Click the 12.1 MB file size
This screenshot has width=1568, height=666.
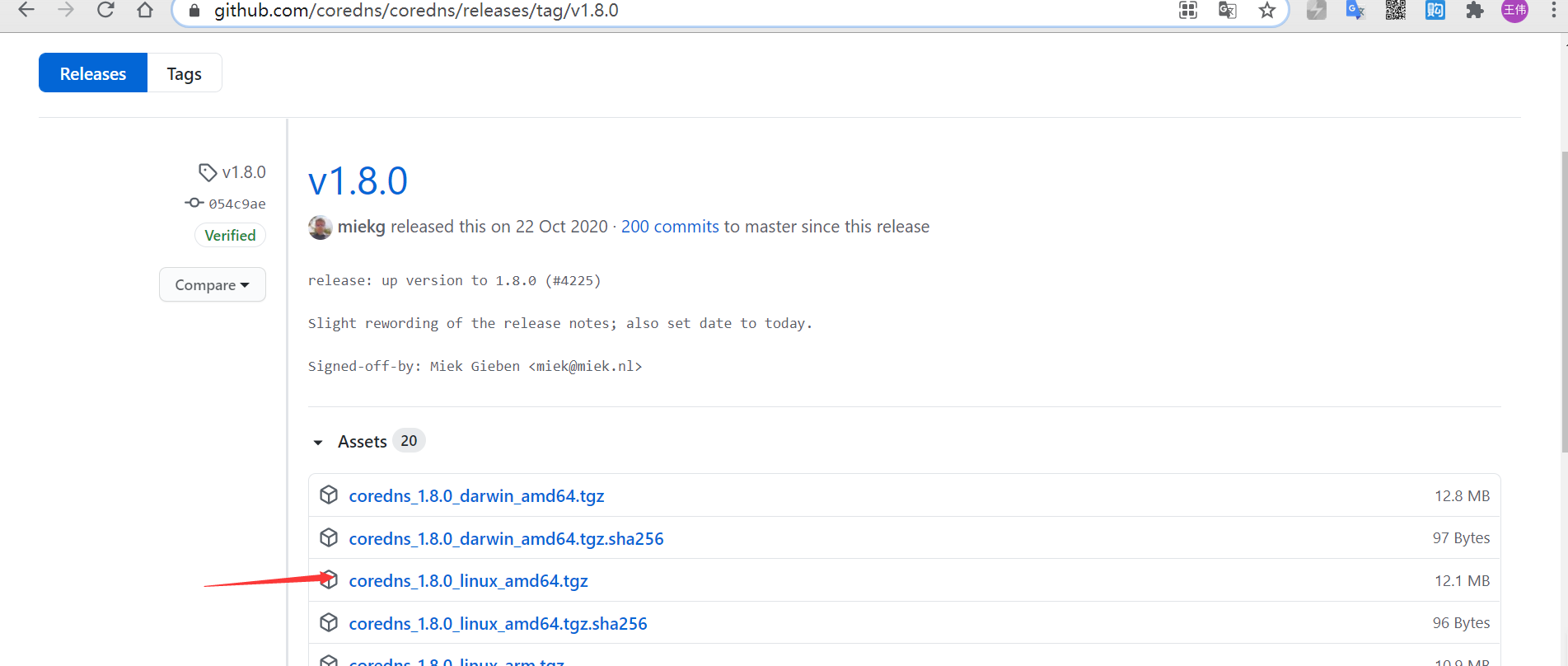tap(1462, 580)
